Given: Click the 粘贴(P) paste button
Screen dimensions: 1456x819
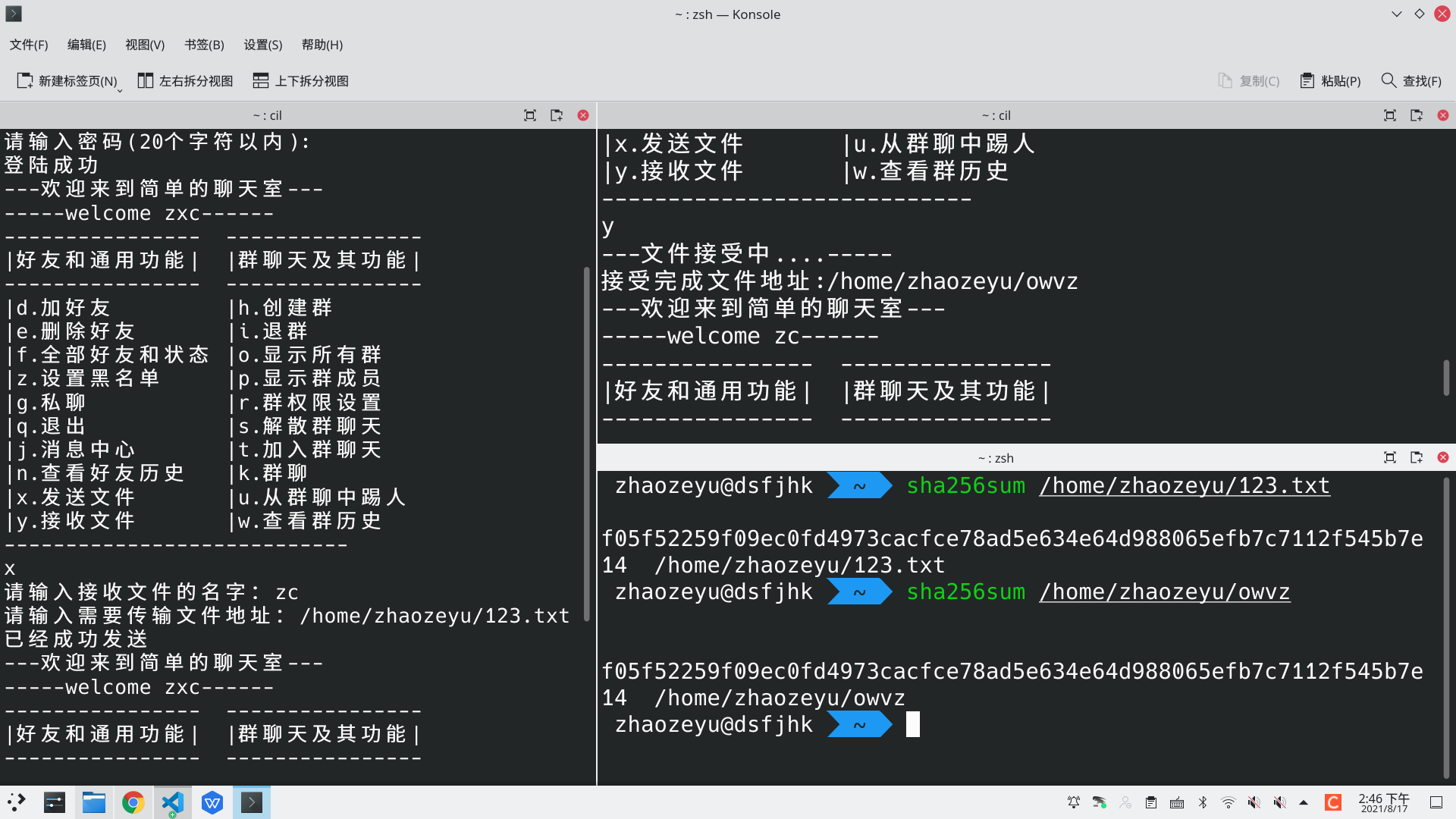Looking at the screenshot, I should (x=1330, y=80).
